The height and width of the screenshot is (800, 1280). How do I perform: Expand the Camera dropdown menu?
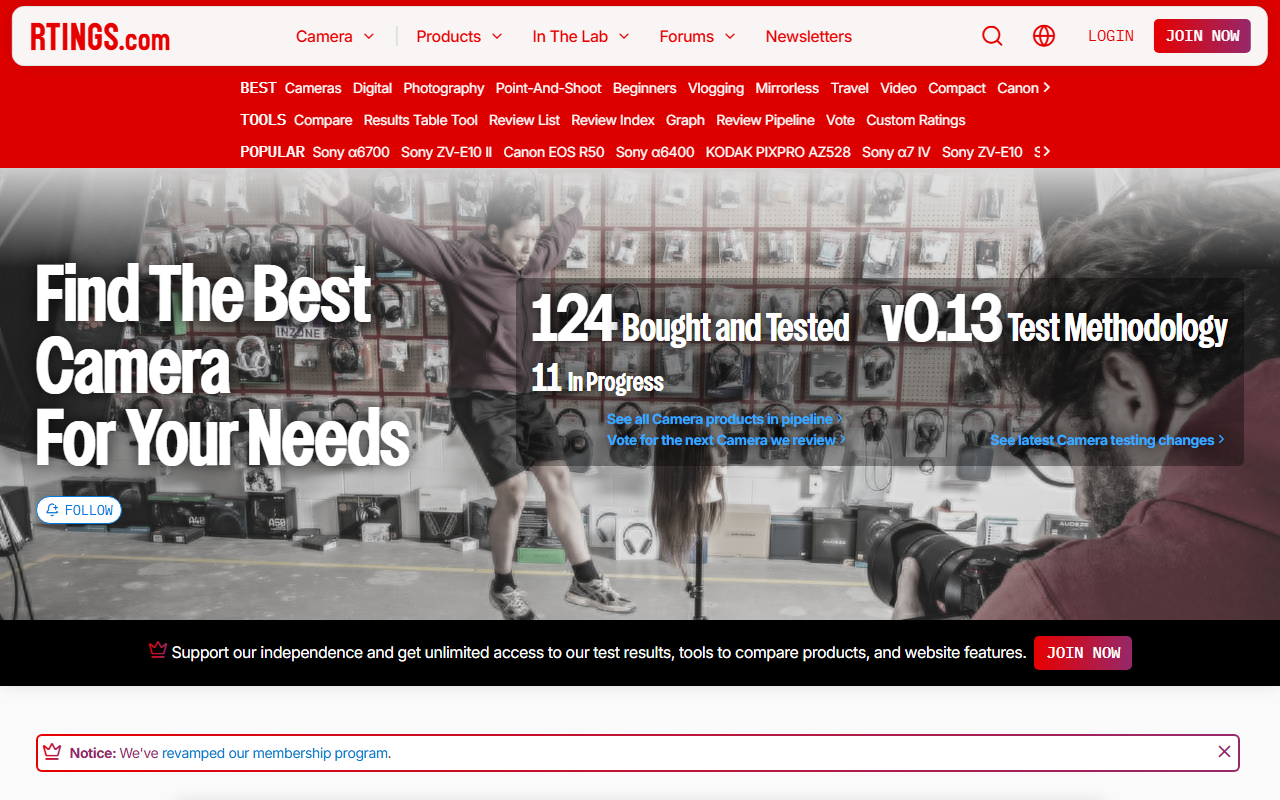click(335, 36)
